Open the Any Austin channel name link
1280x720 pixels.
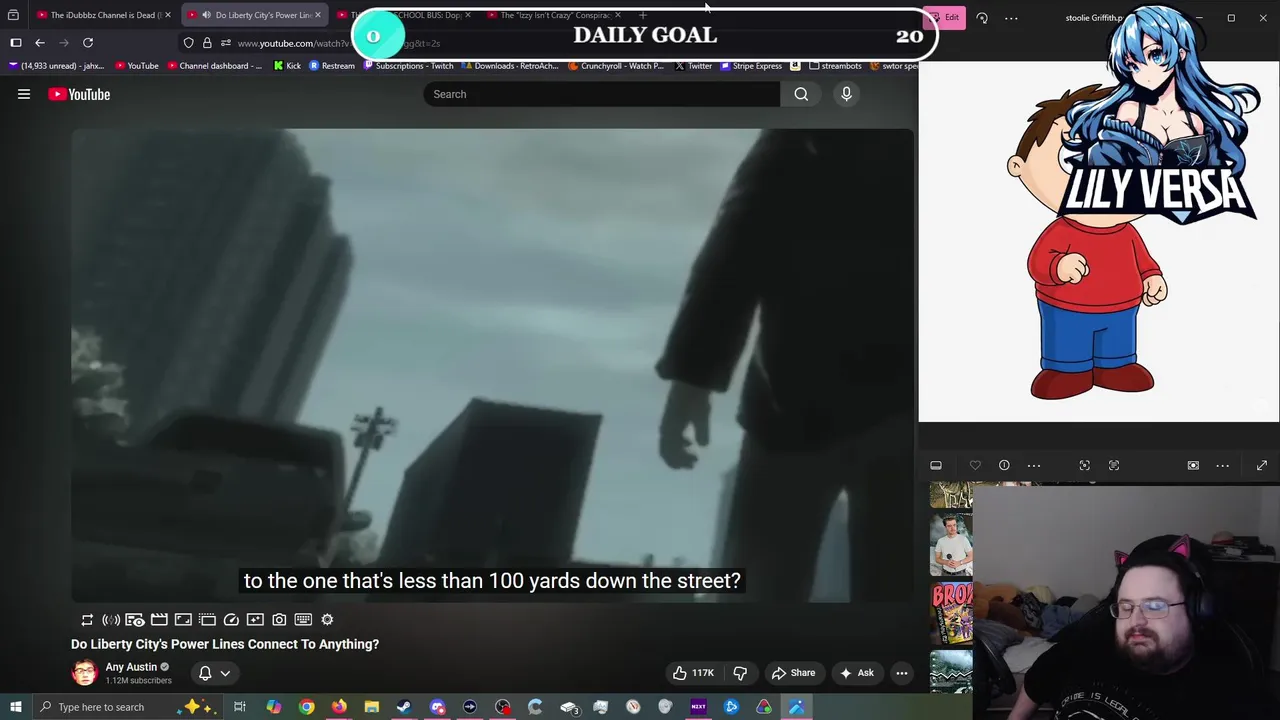click(131, 667)
